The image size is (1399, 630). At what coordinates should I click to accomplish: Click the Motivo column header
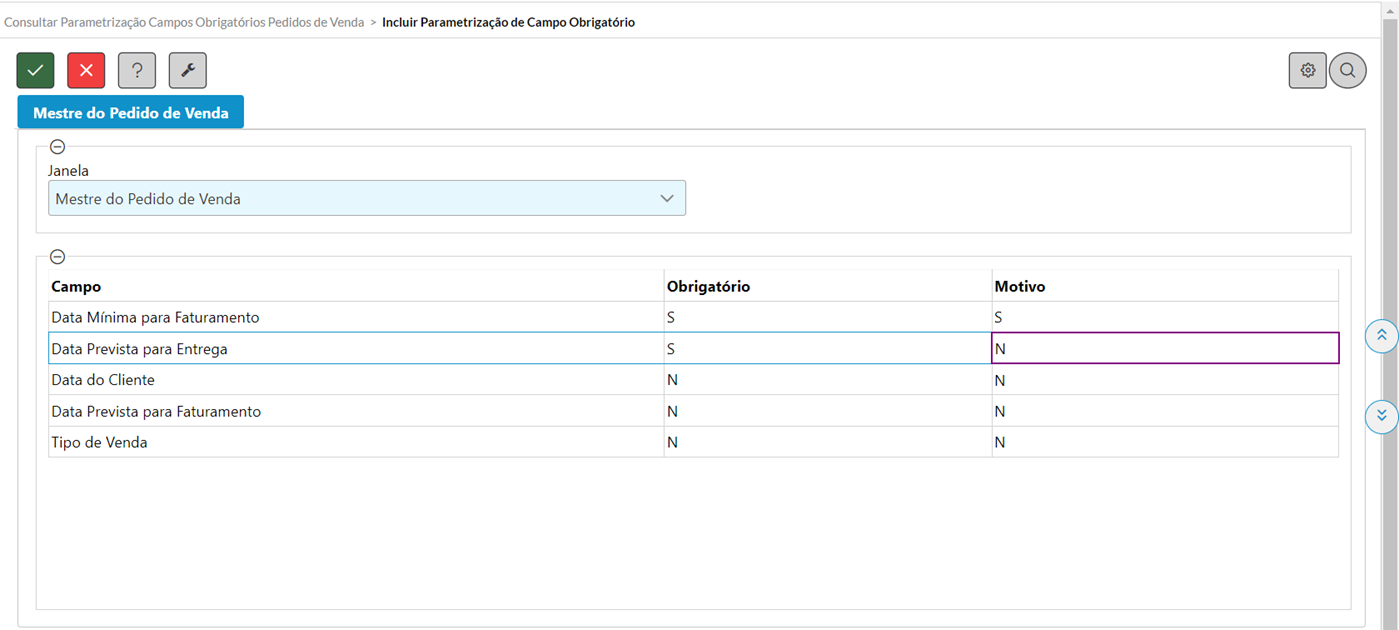(x=1165, y=286)
